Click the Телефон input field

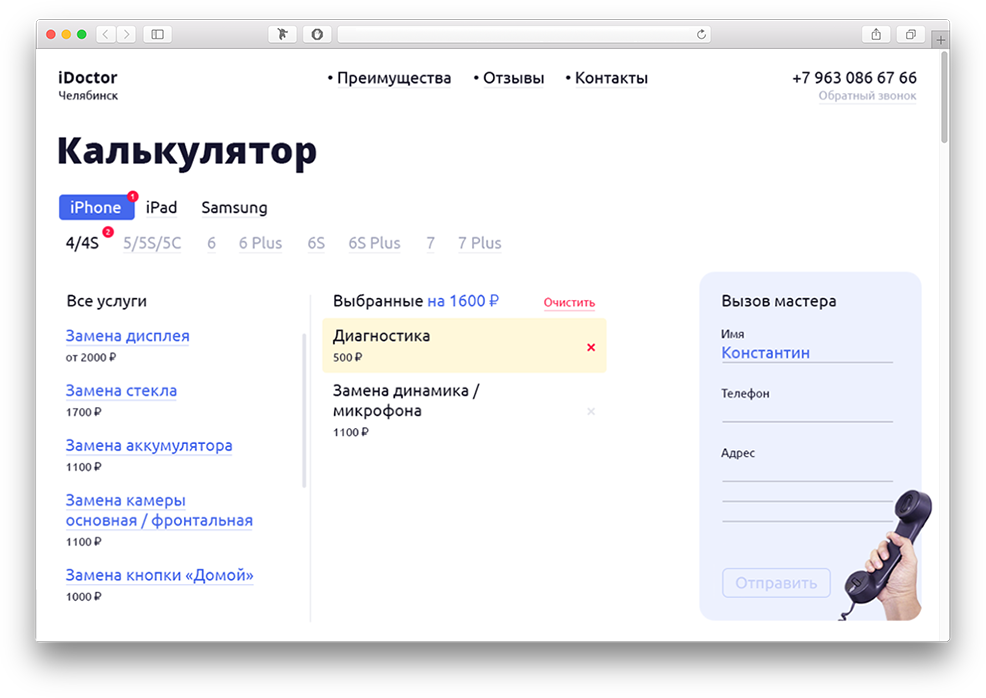click(x=807, y=412)
